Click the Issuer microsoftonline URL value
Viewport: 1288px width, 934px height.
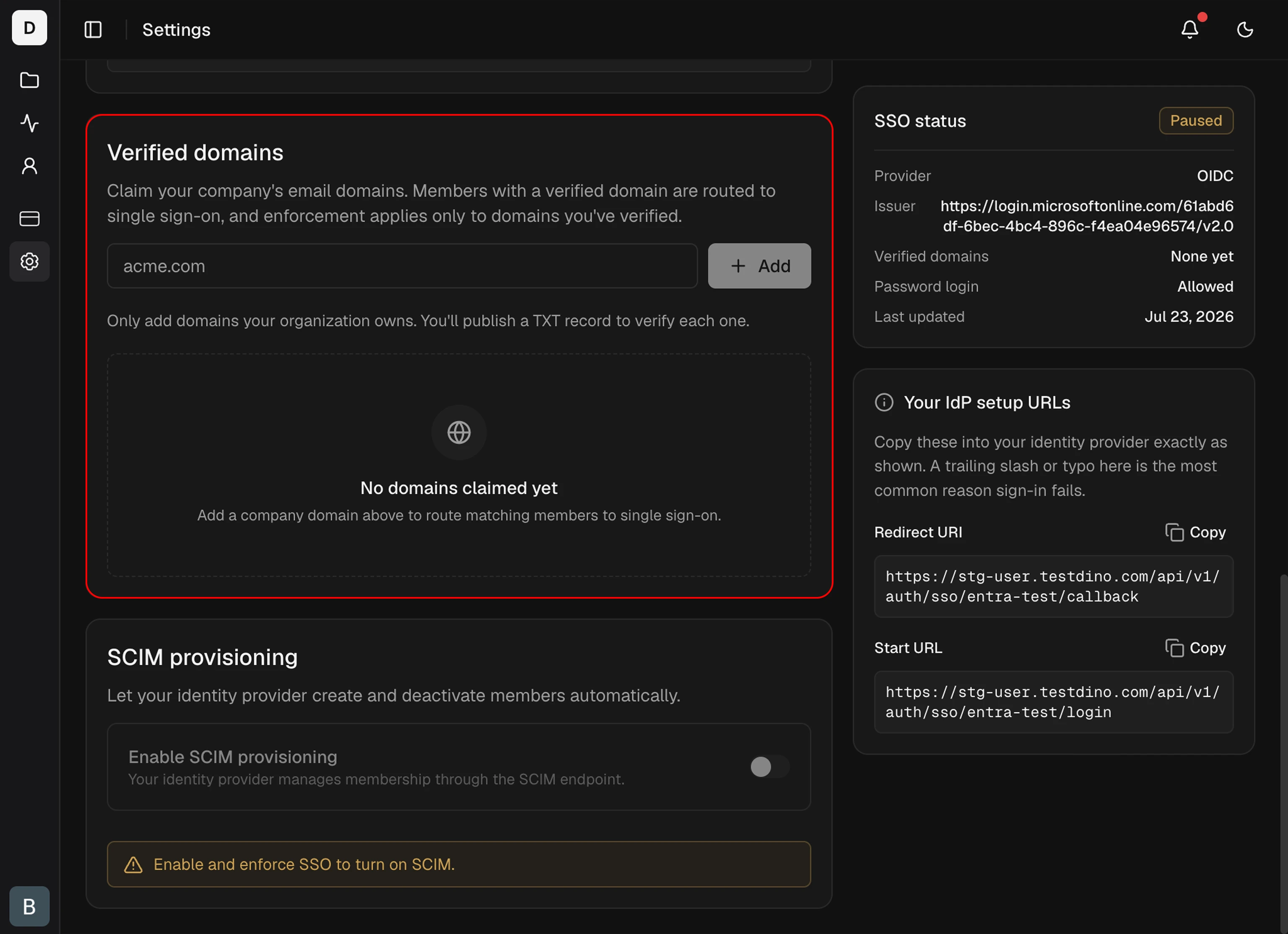(x=1086, y=216)
